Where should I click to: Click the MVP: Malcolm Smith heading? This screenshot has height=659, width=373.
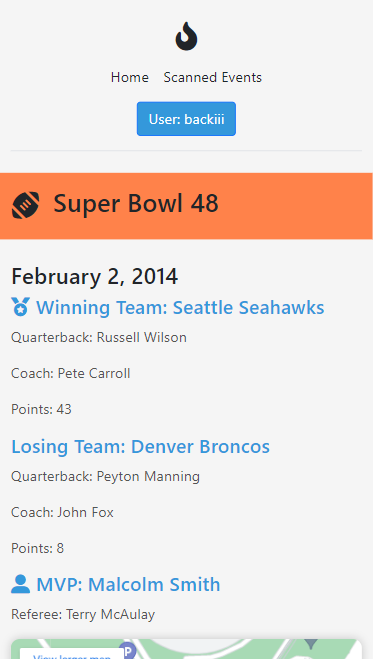[128, 585]
